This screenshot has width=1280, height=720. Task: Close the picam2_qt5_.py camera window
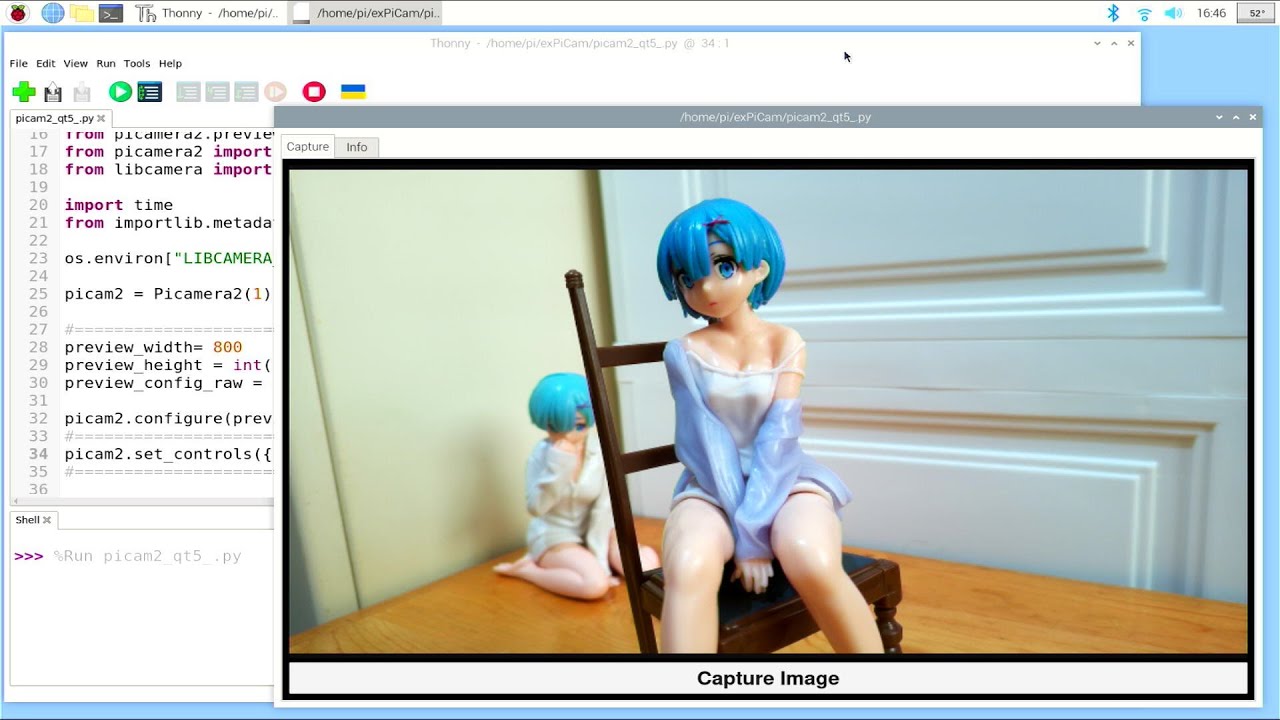pyautogui.click(x=1254, y=117)
